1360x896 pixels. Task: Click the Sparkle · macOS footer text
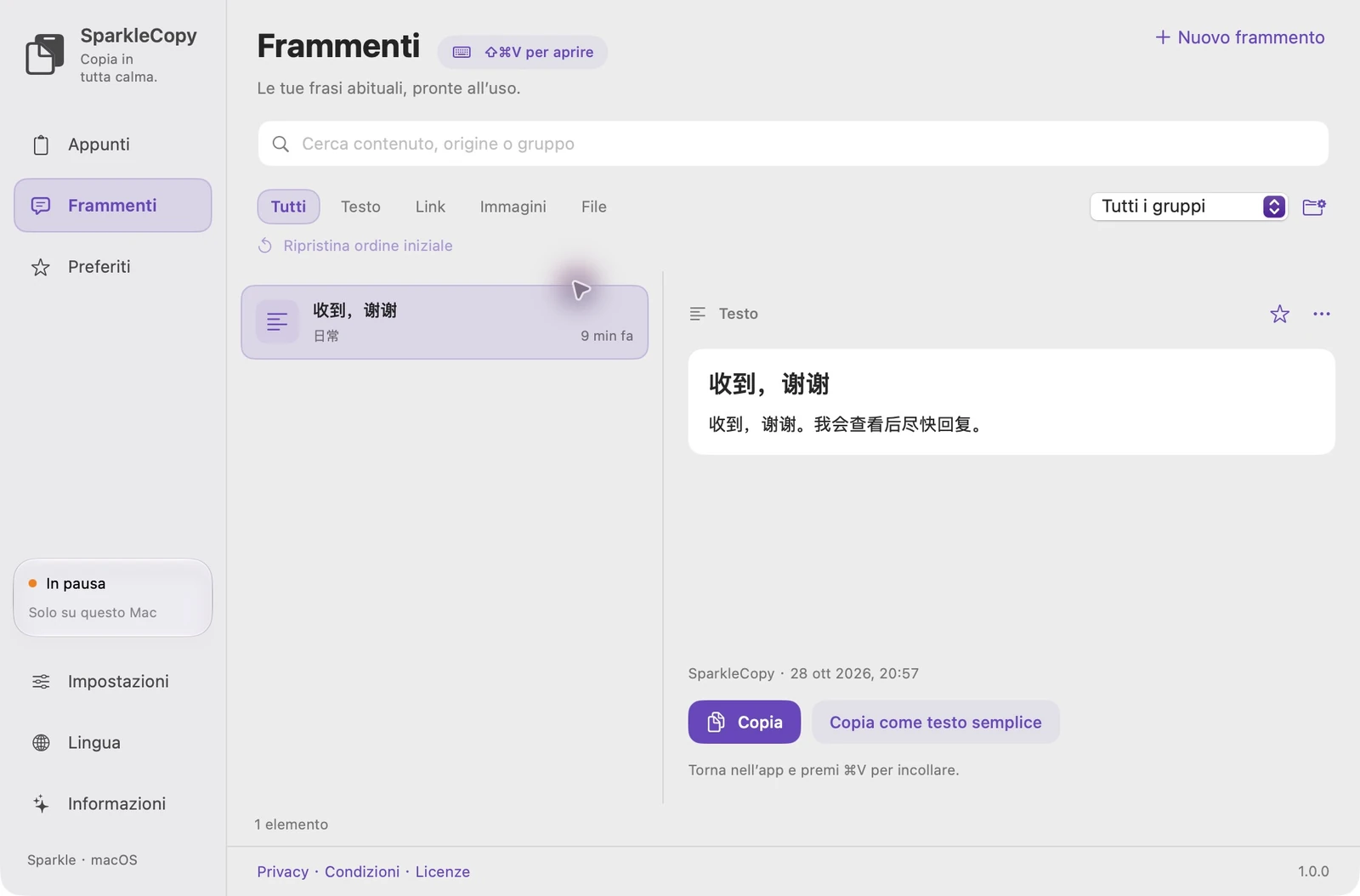tap(82, 860)
